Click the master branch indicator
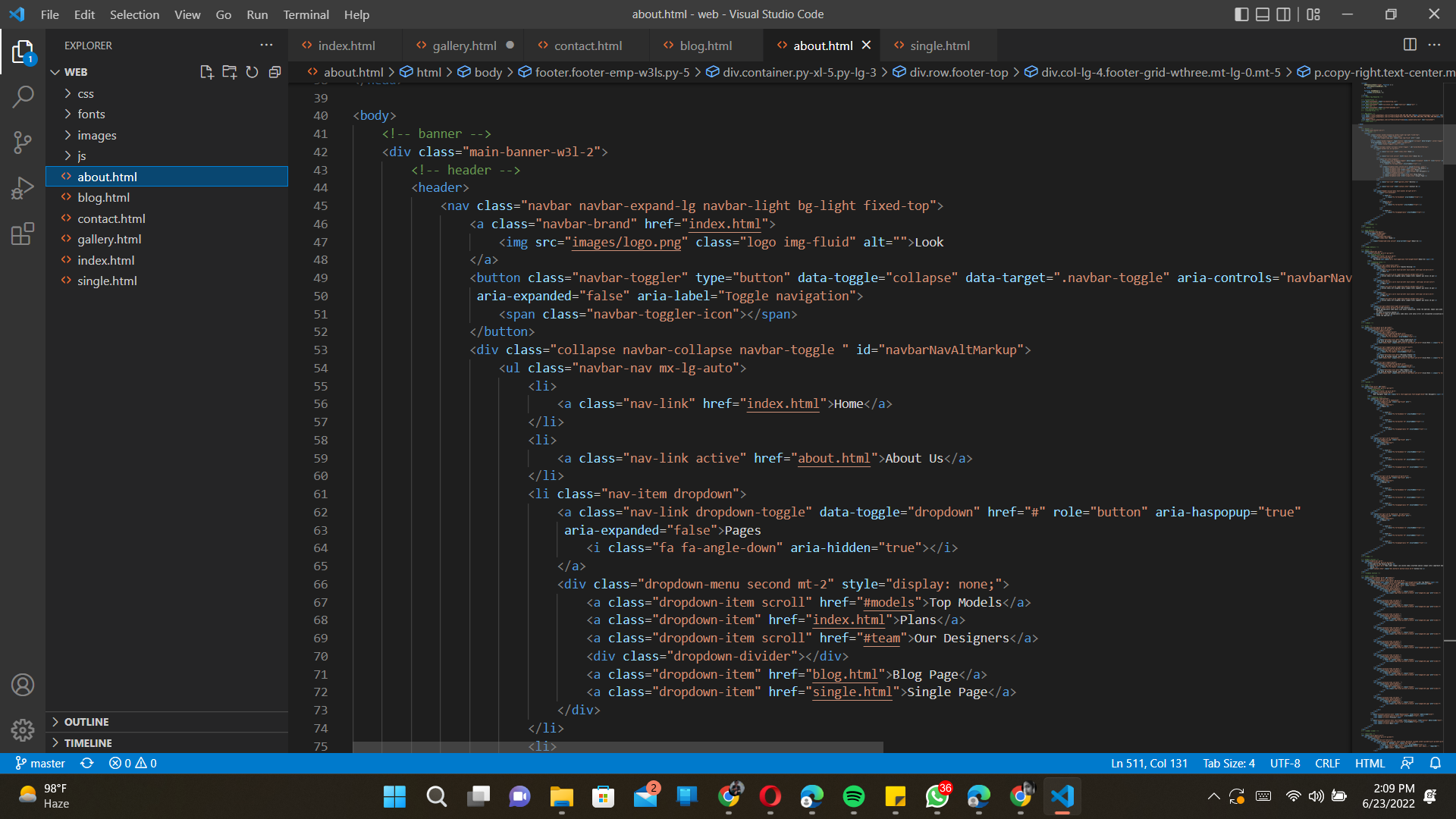 click(39, 763)
